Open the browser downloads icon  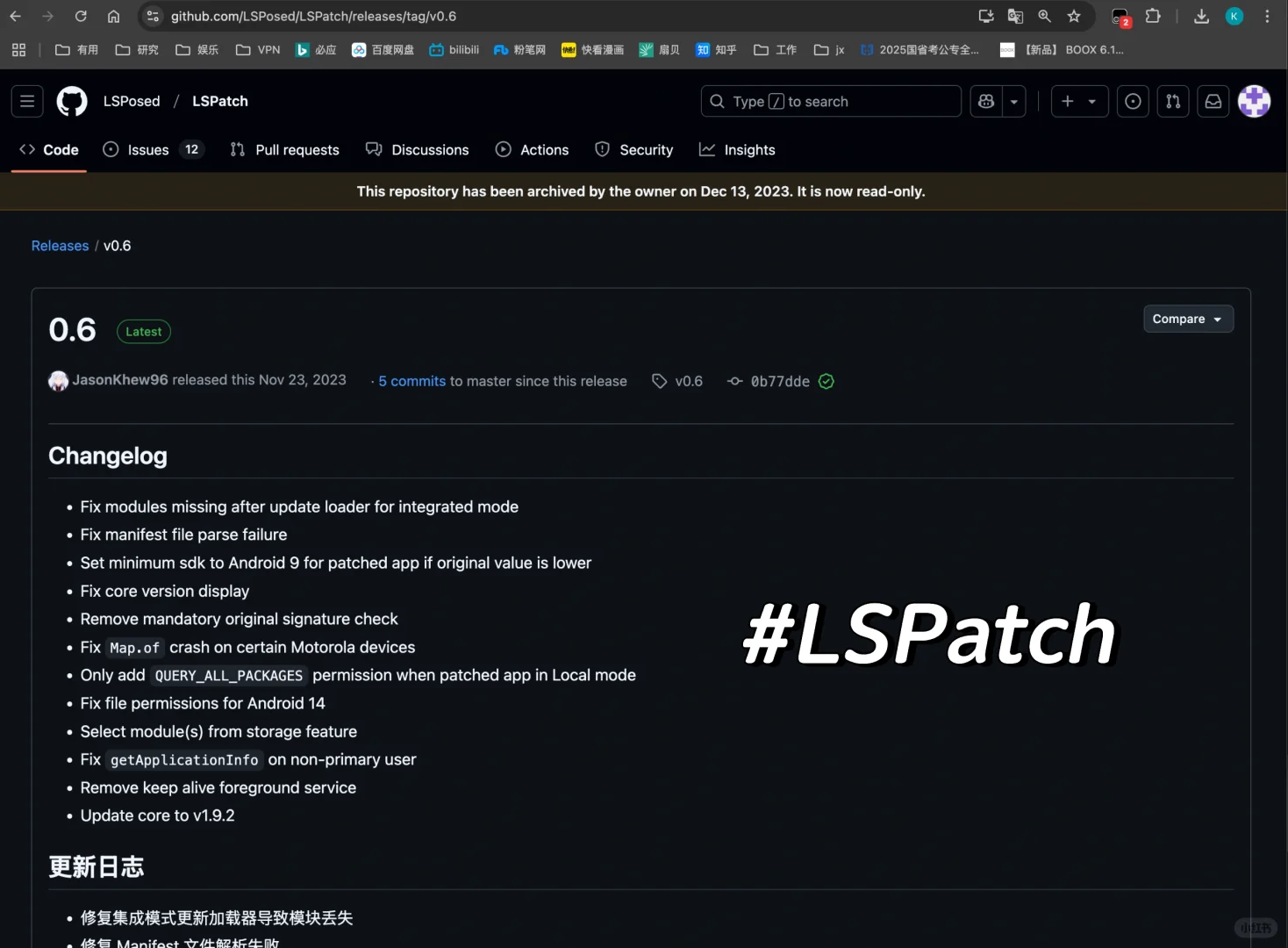1202,16
